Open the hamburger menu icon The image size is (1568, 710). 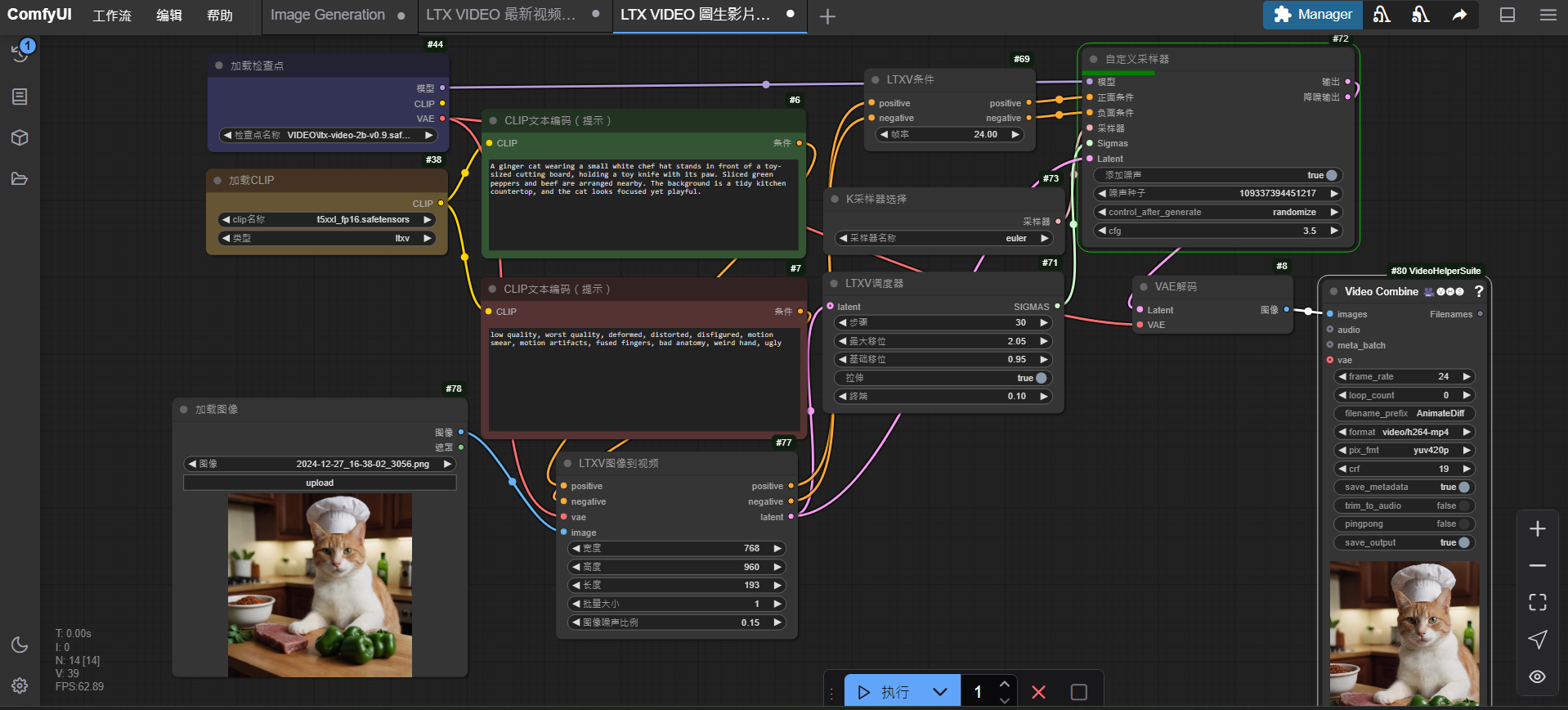click(1548, 15)
